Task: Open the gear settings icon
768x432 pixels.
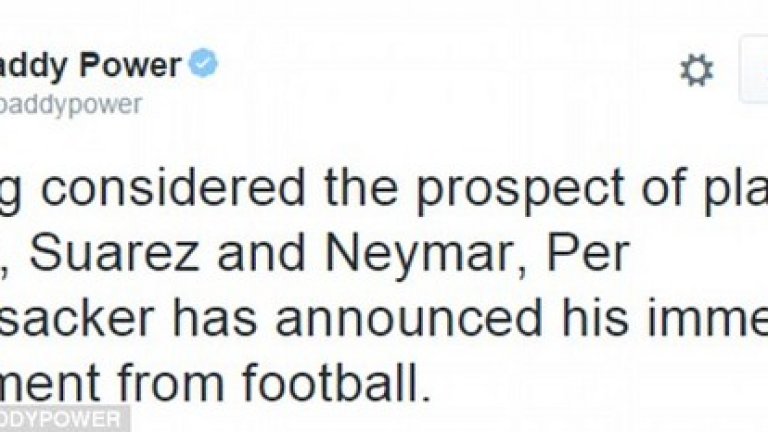Action: tap(696, 71)
